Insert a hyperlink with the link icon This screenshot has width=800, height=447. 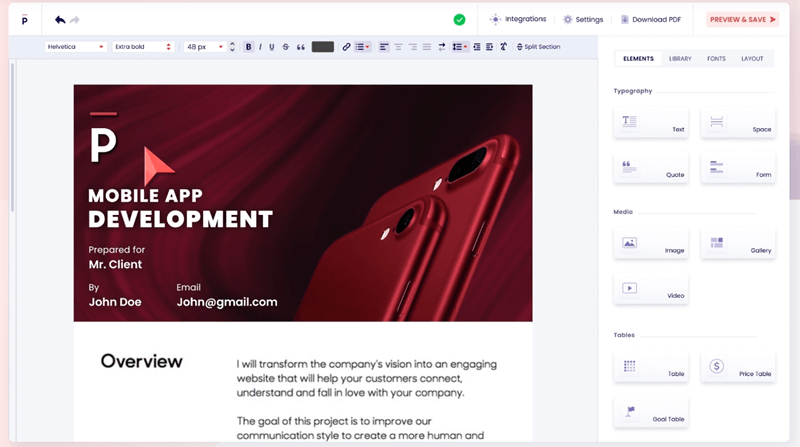point(347,47)
